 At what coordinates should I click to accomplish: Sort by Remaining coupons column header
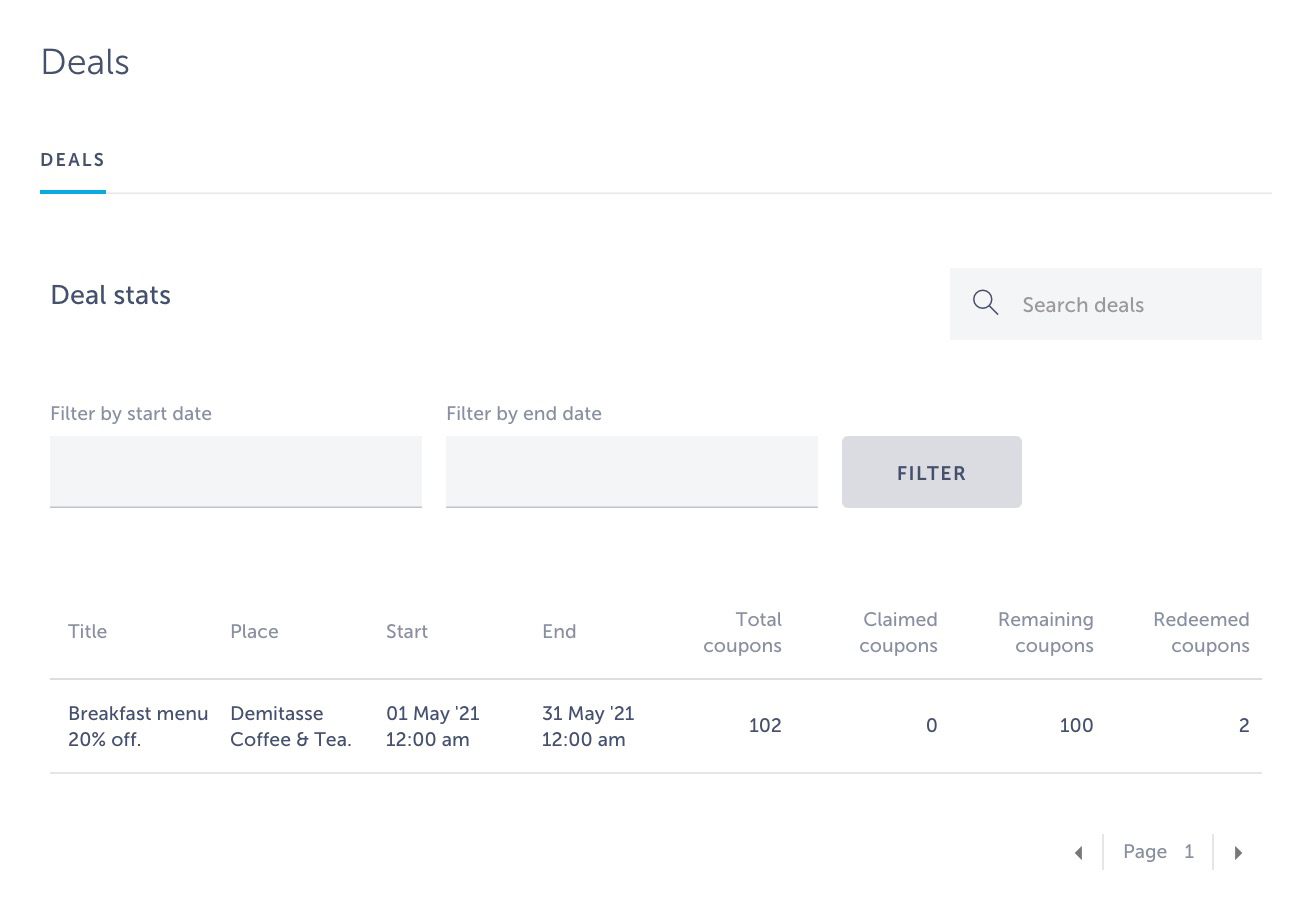(1045, 632)
